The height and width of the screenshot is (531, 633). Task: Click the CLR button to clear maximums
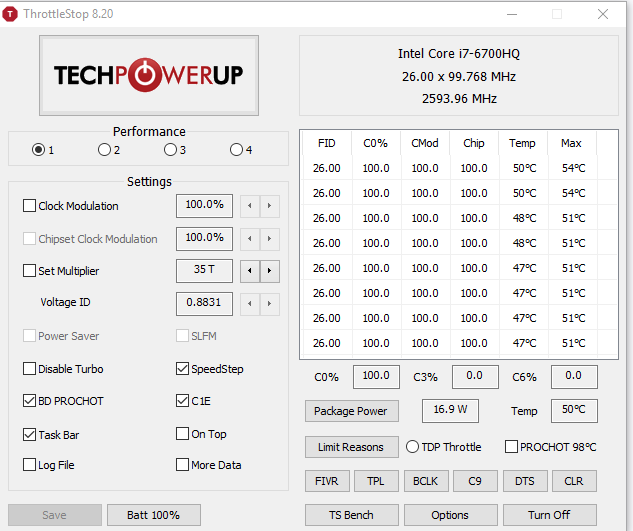pos(574,481)
